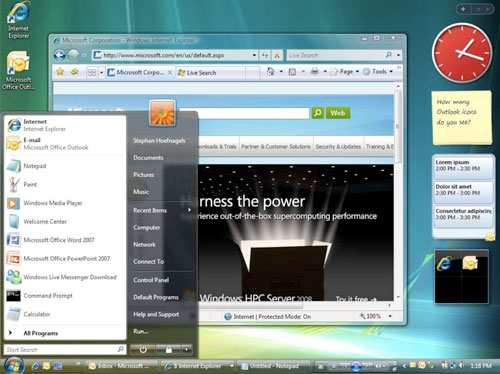
Task: Click the Start orb on taskbar
Action: pyautogui.click(x=13, y=366)
